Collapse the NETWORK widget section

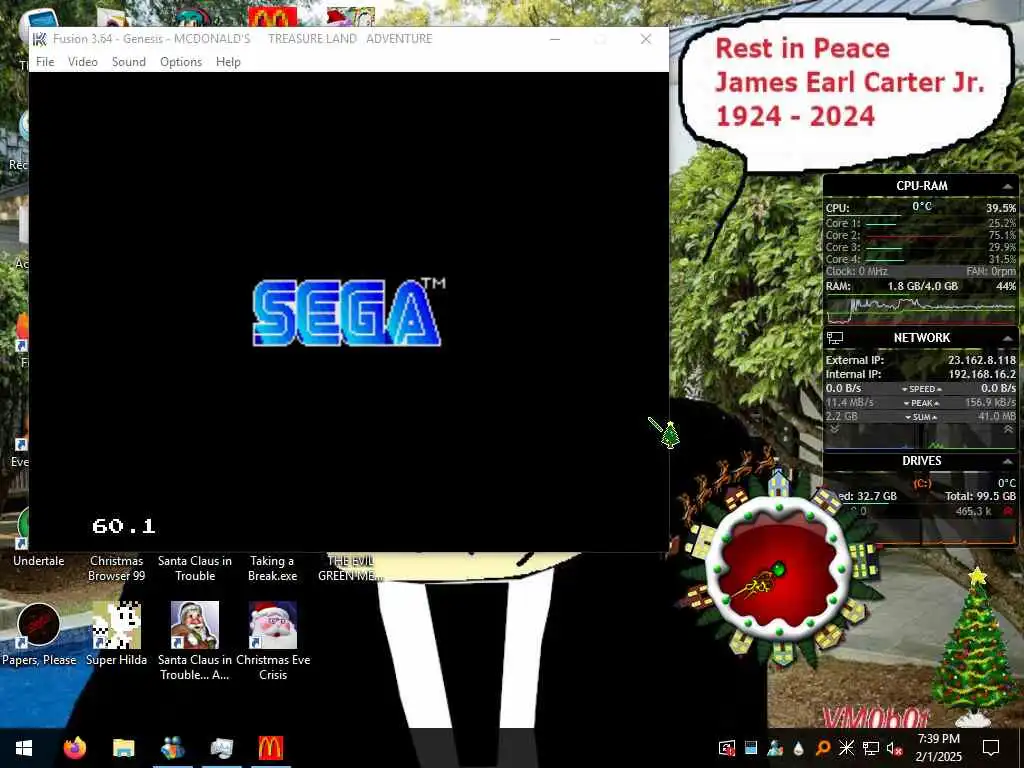click(x=1008, y=338)
